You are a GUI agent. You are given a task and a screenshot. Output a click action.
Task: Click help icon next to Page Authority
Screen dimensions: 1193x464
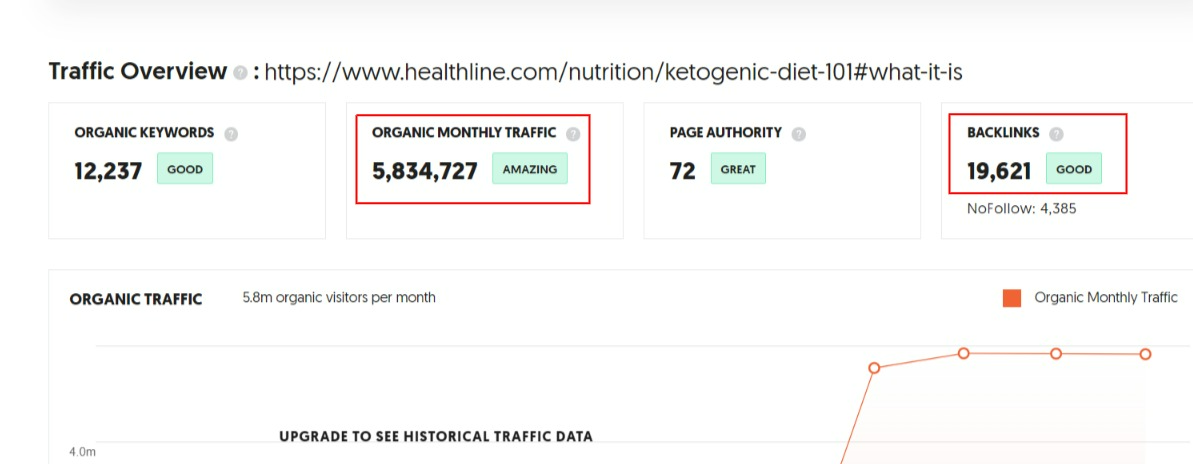798,134
